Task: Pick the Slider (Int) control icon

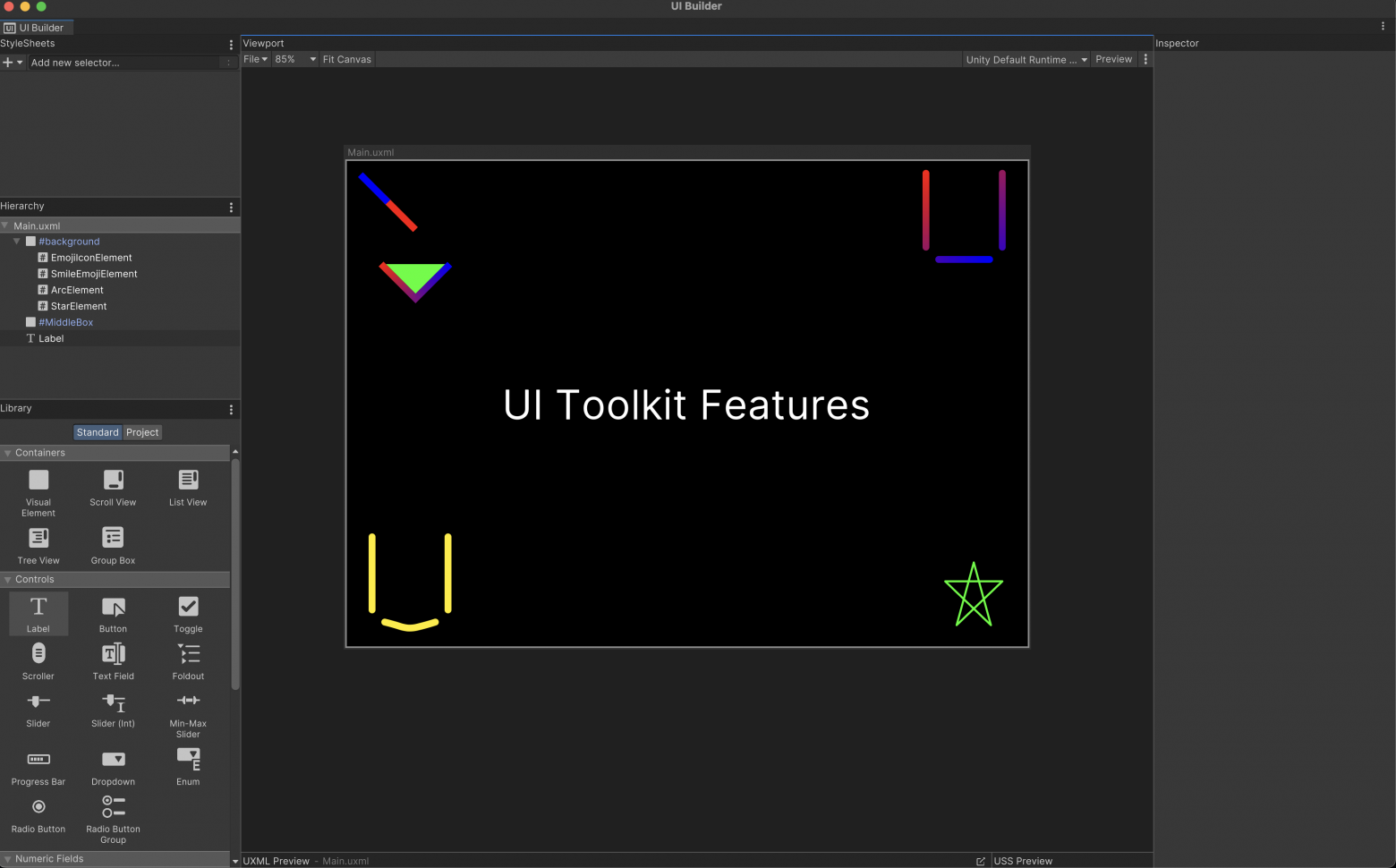Action: click(114, 702)
